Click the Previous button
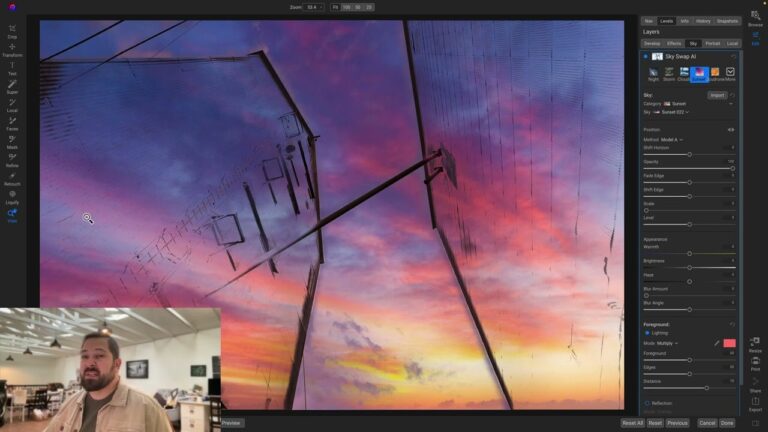768x432 pixels. coord(677,423)
